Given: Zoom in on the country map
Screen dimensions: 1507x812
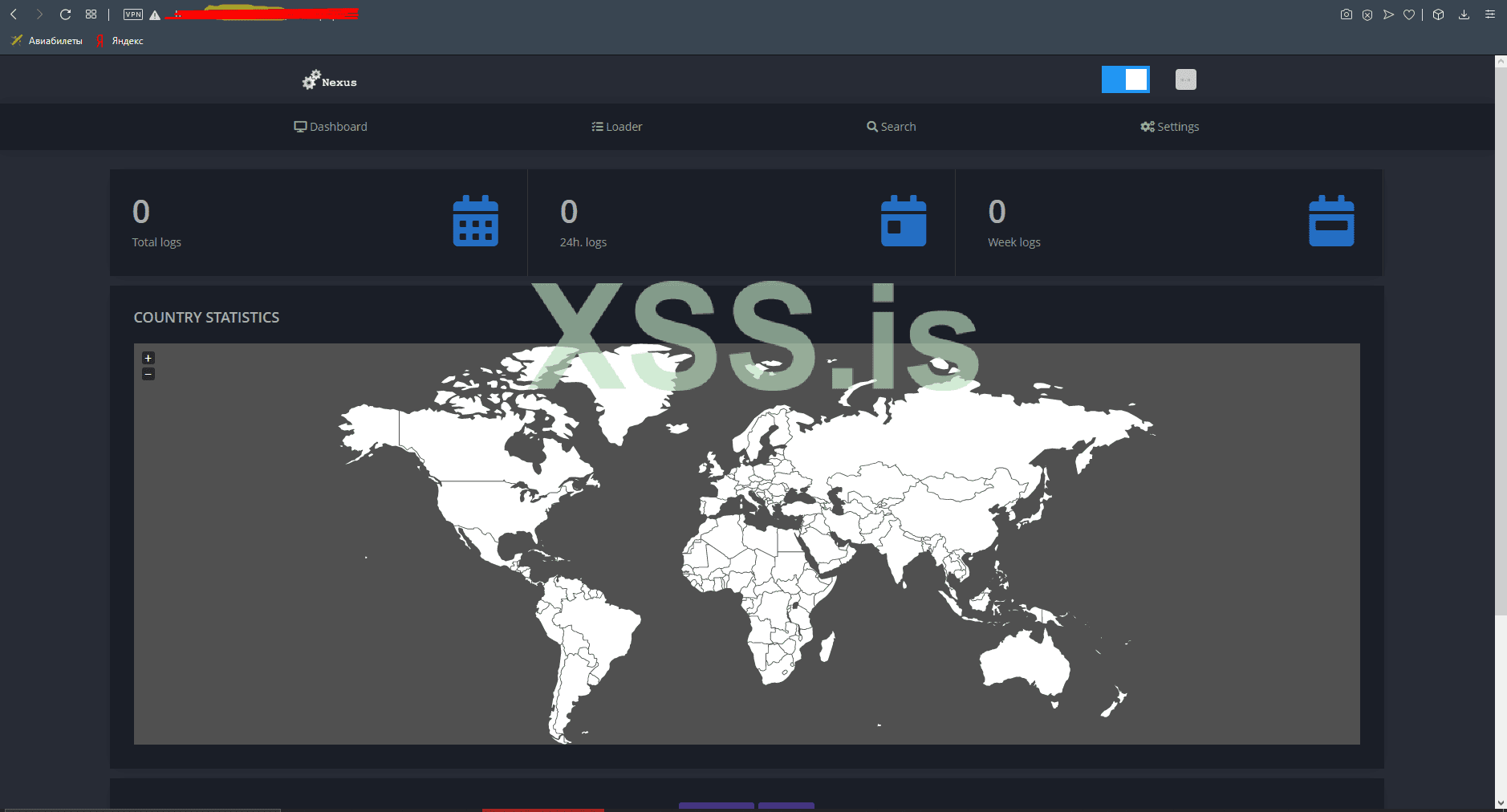Looking at the screenshot, I should [x=148, y=358].
